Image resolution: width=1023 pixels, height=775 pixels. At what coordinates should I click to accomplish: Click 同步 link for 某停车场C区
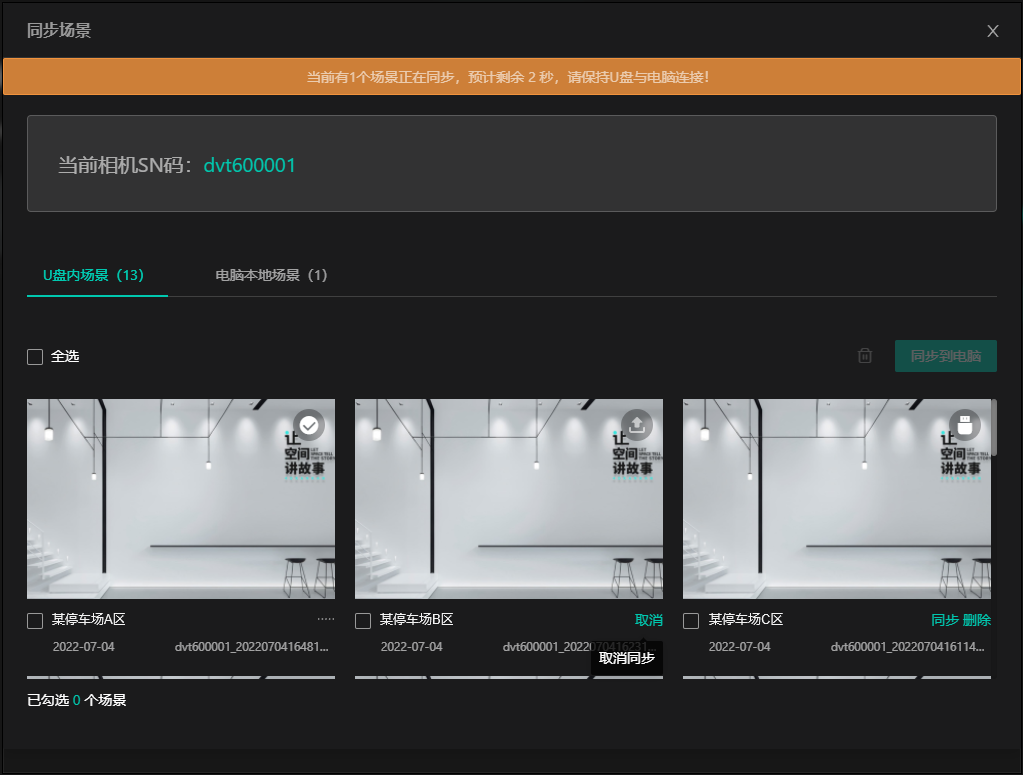click(x=944, y=620)
